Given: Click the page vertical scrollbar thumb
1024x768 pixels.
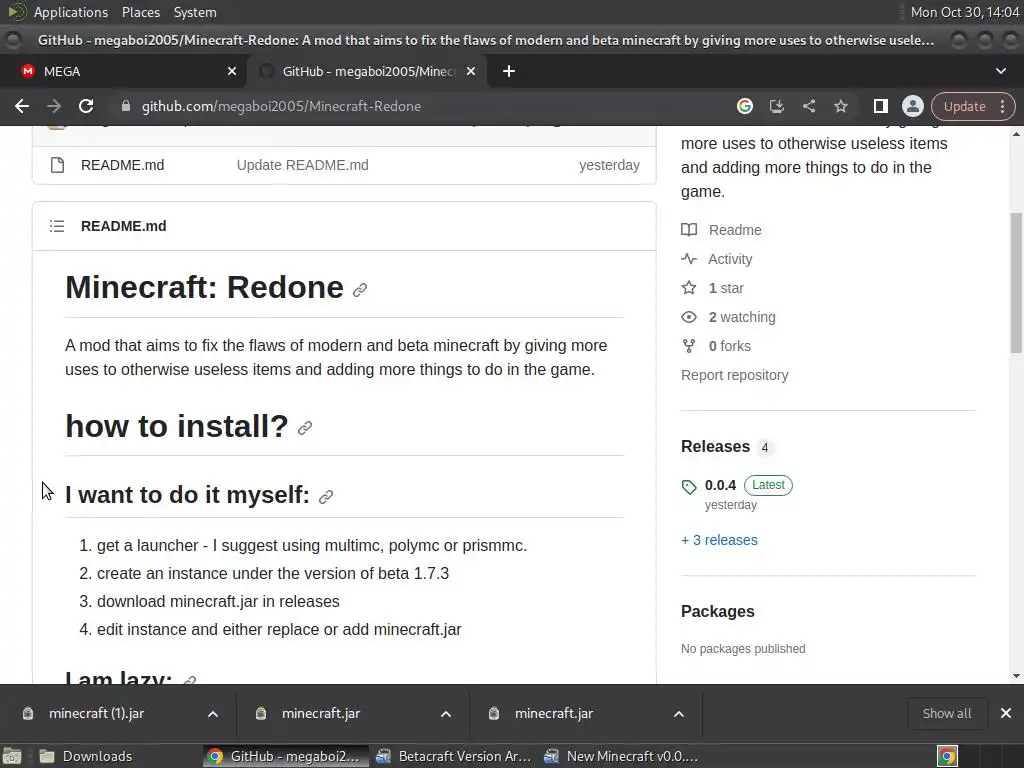Looking at the screenshot, I should pos(1016,283).
